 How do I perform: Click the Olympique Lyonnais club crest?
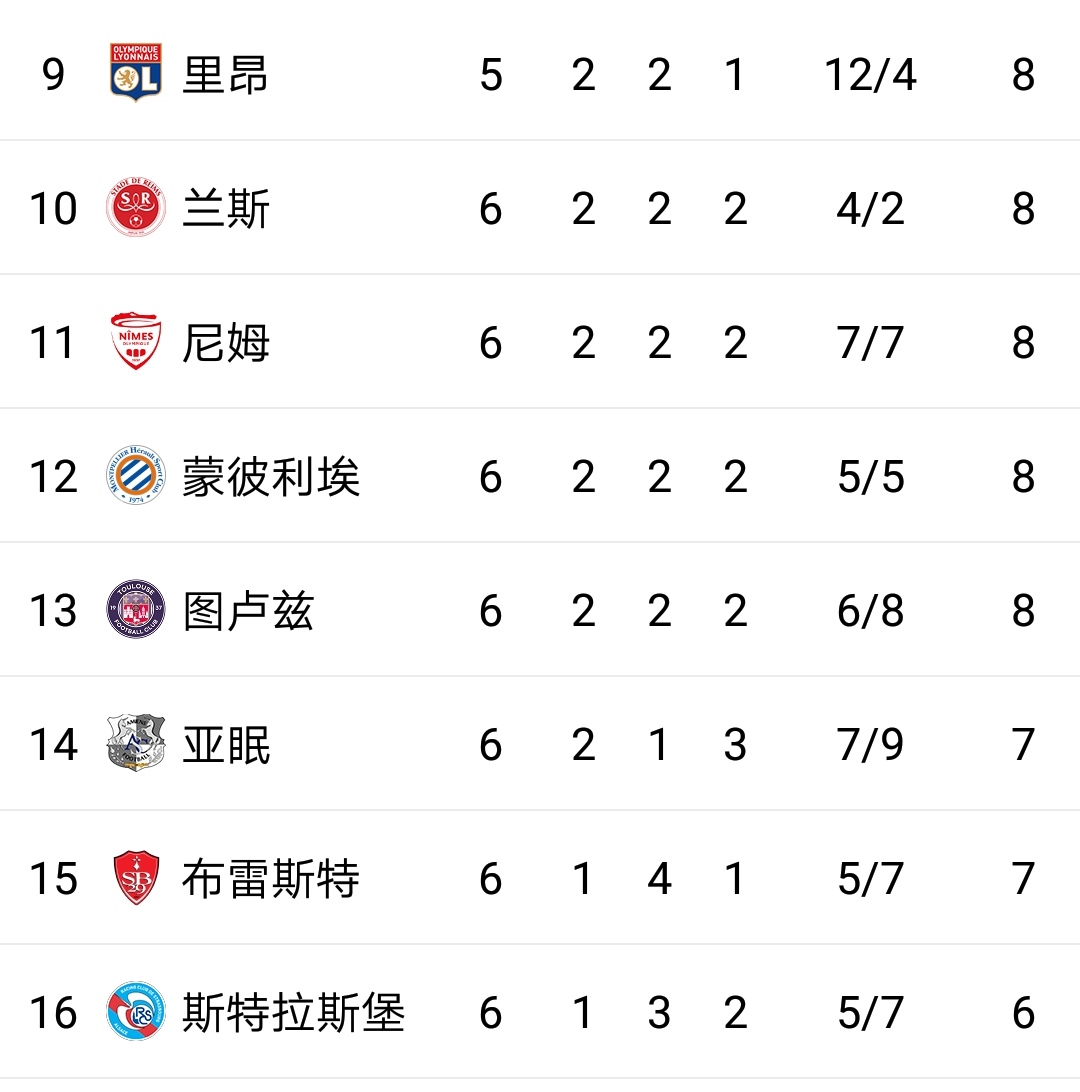point(136,73)
